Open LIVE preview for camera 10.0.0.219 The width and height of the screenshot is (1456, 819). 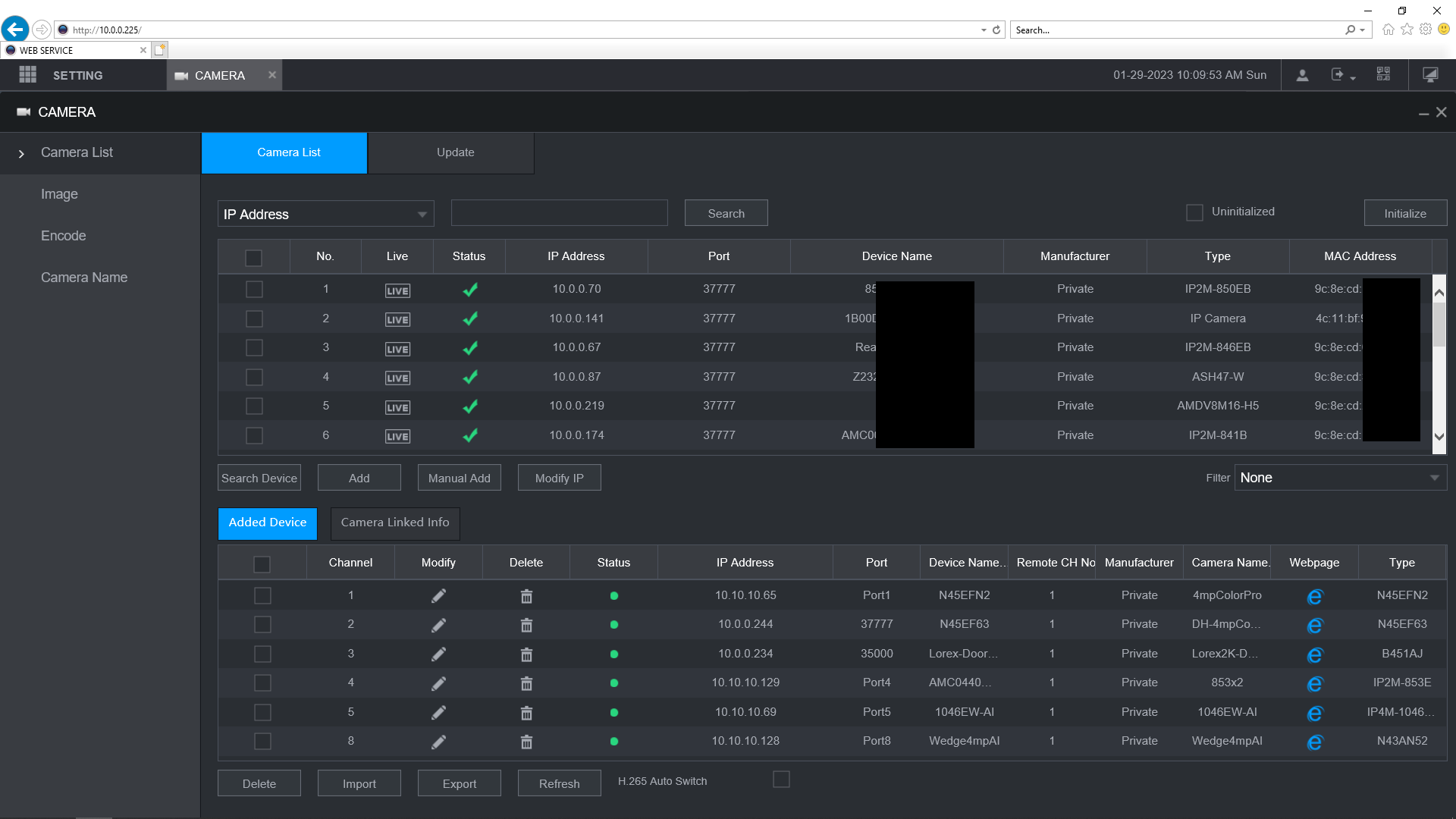click(397, 407)
